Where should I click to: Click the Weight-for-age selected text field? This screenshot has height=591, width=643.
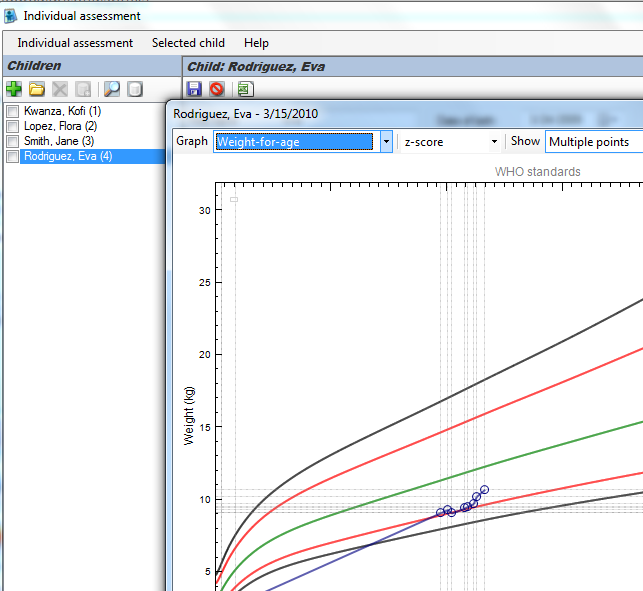(294, 142)
